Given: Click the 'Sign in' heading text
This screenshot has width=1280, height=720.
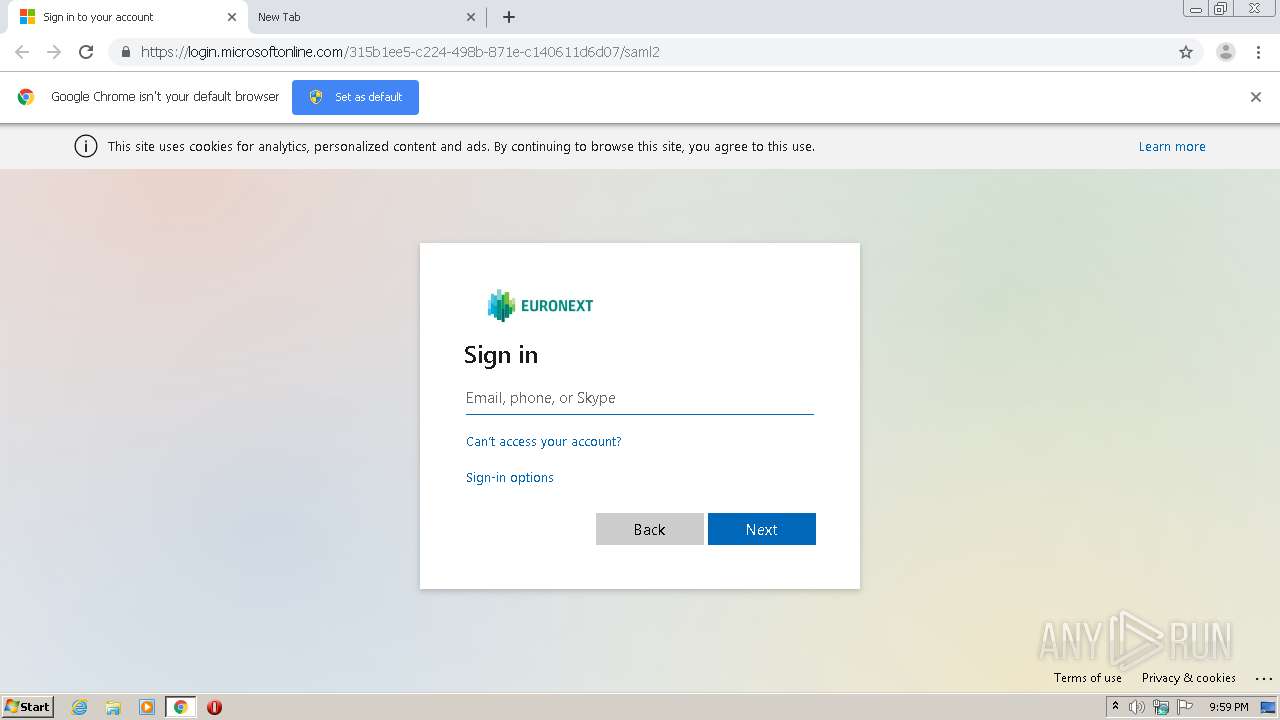Looking at the screenshot, I should (501, 355).
